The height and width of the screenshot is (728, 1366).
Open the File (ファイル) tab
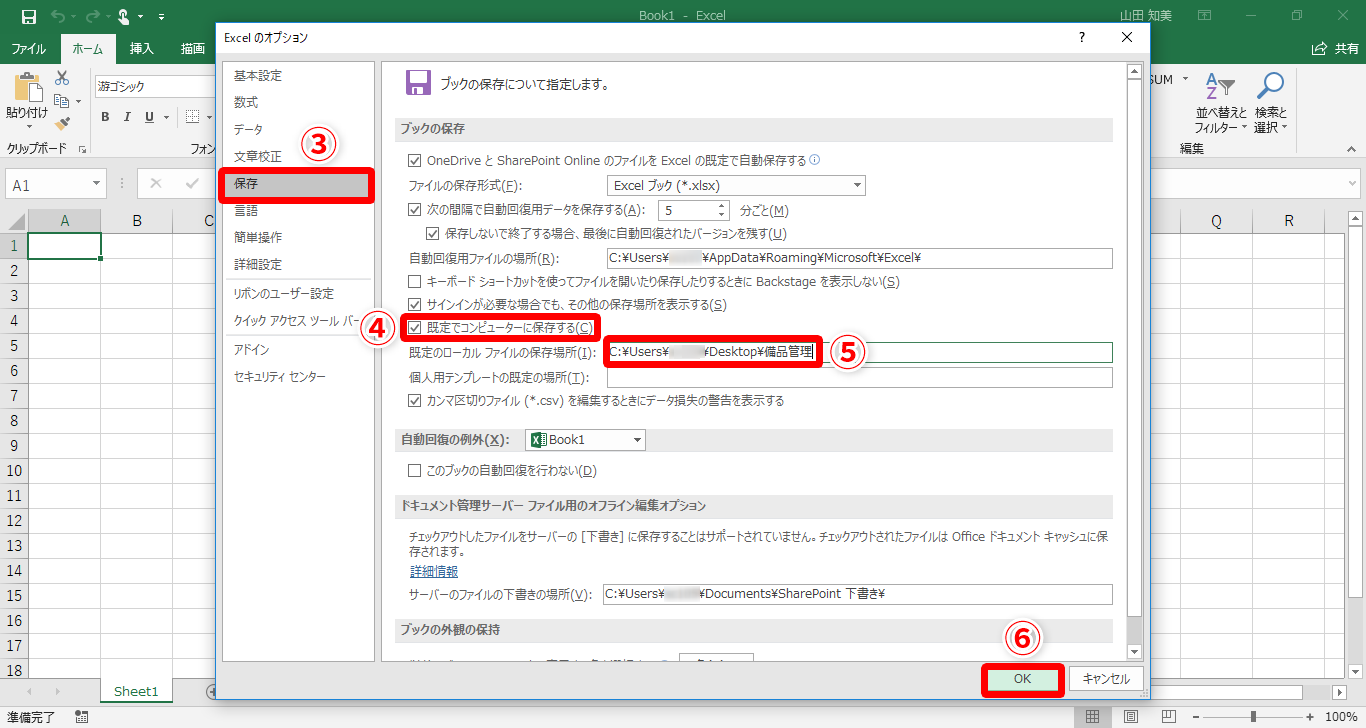[28, 48]
